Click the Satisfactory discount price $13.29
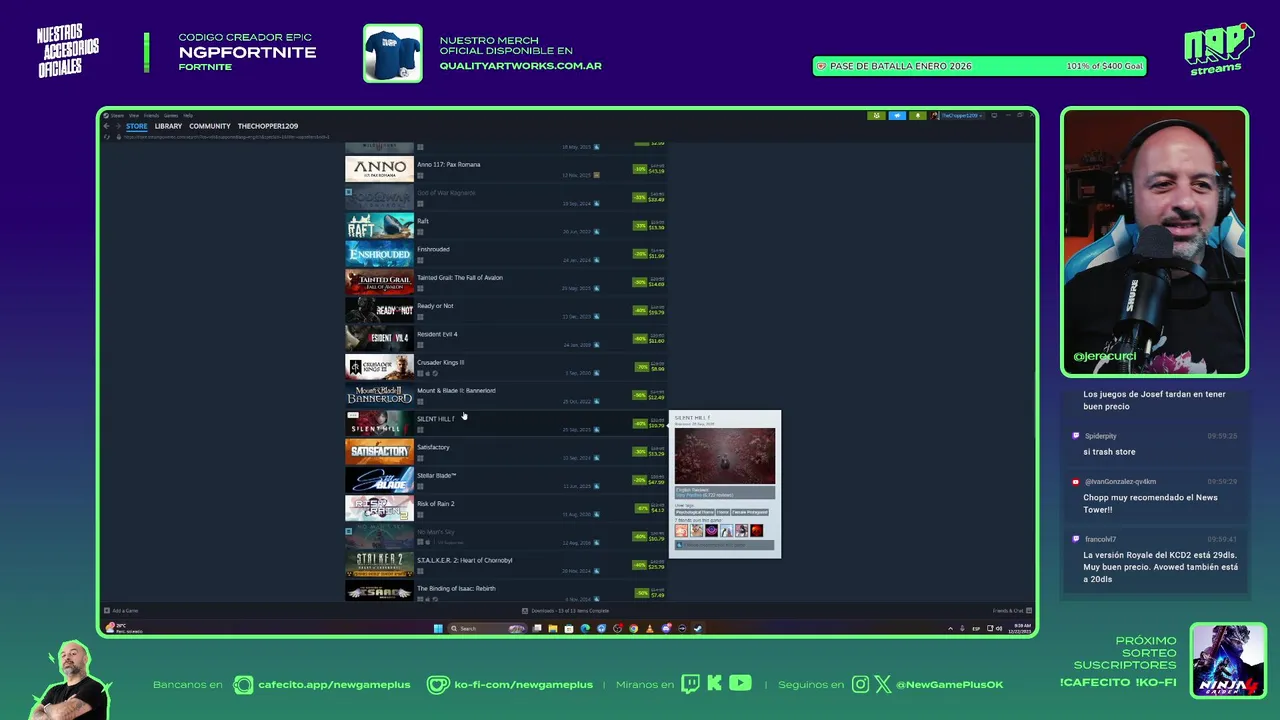1280x720 pixels. pyautogui.click(x=656, y=454)
